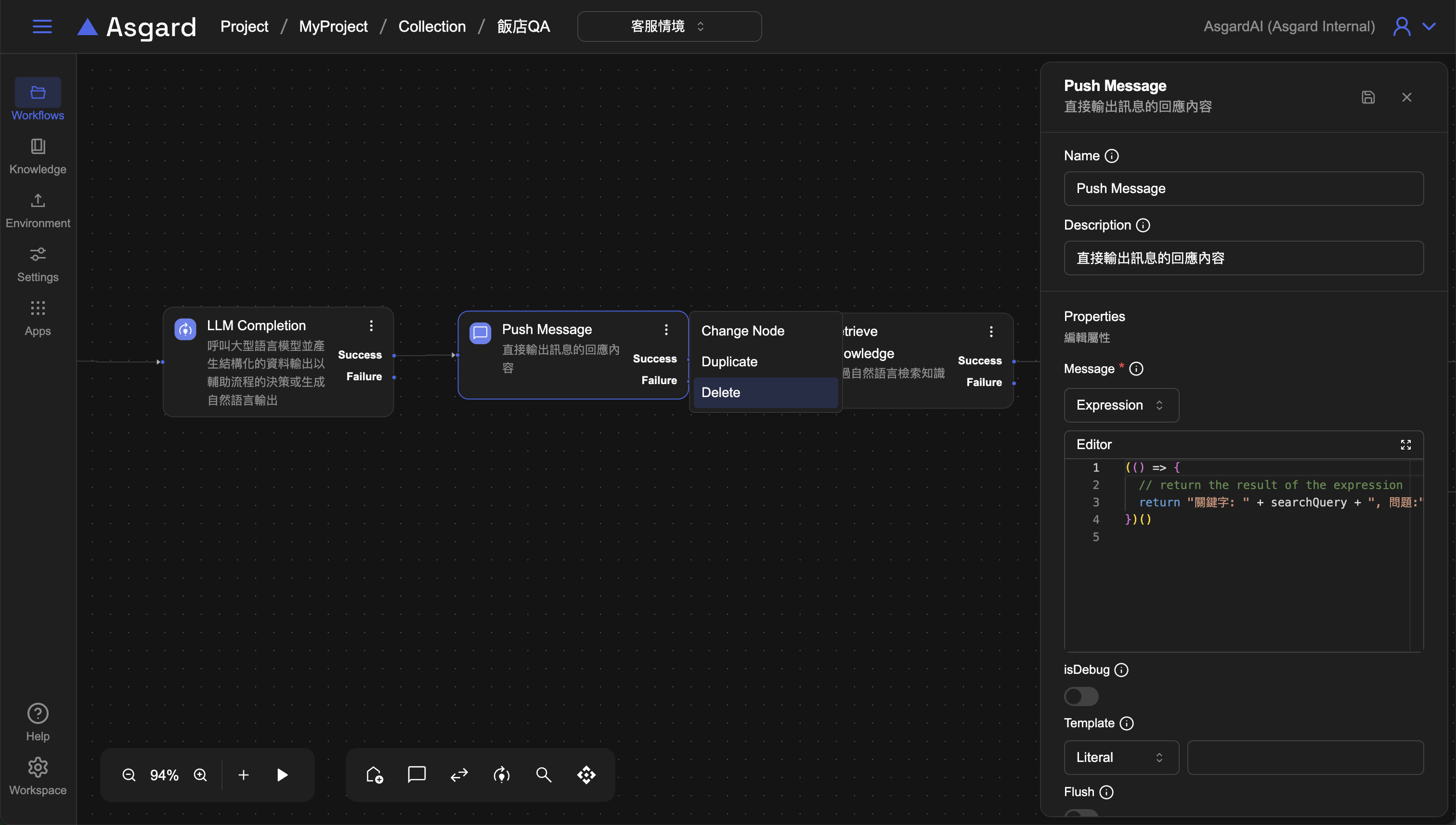Screen dimensions: 1456x825
Task: Open the Expression type dropdown
Action: pyautogui.click(x=1120, y=405)
